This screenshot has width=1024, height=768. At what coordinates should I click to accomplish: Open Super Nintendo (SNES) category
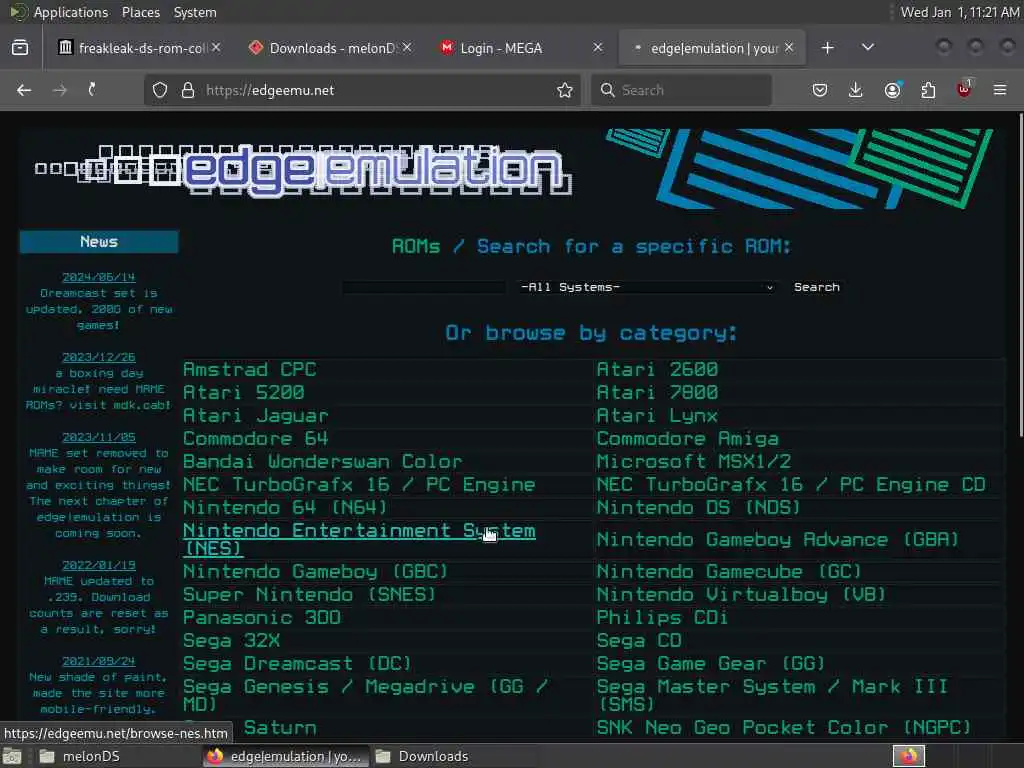310,595
